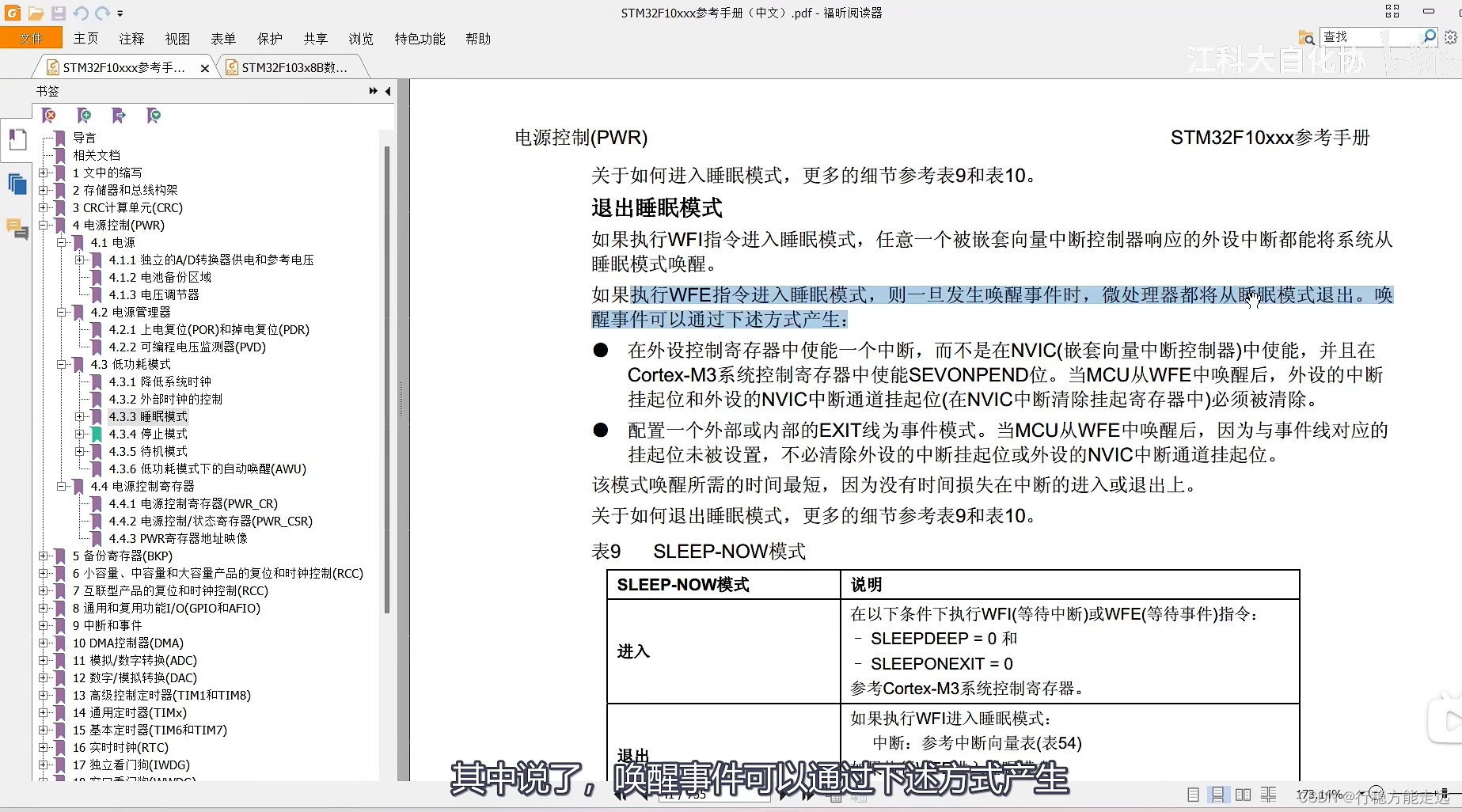
Task: Click the bookmarks panel vertical scrollbar
Action: click(x=386, y=380)
